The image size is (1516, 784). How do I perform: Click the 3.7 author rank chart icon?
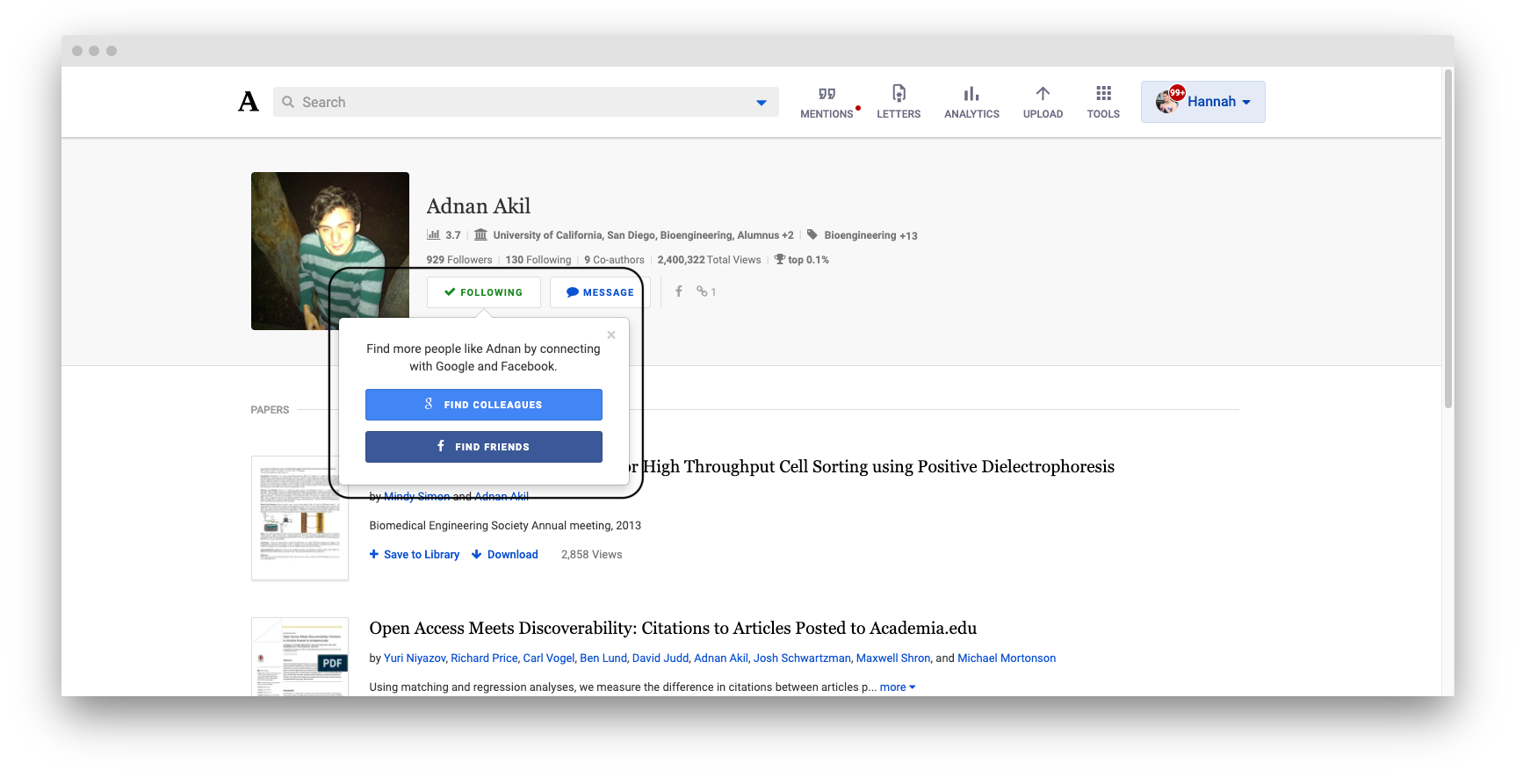[433, 234]
